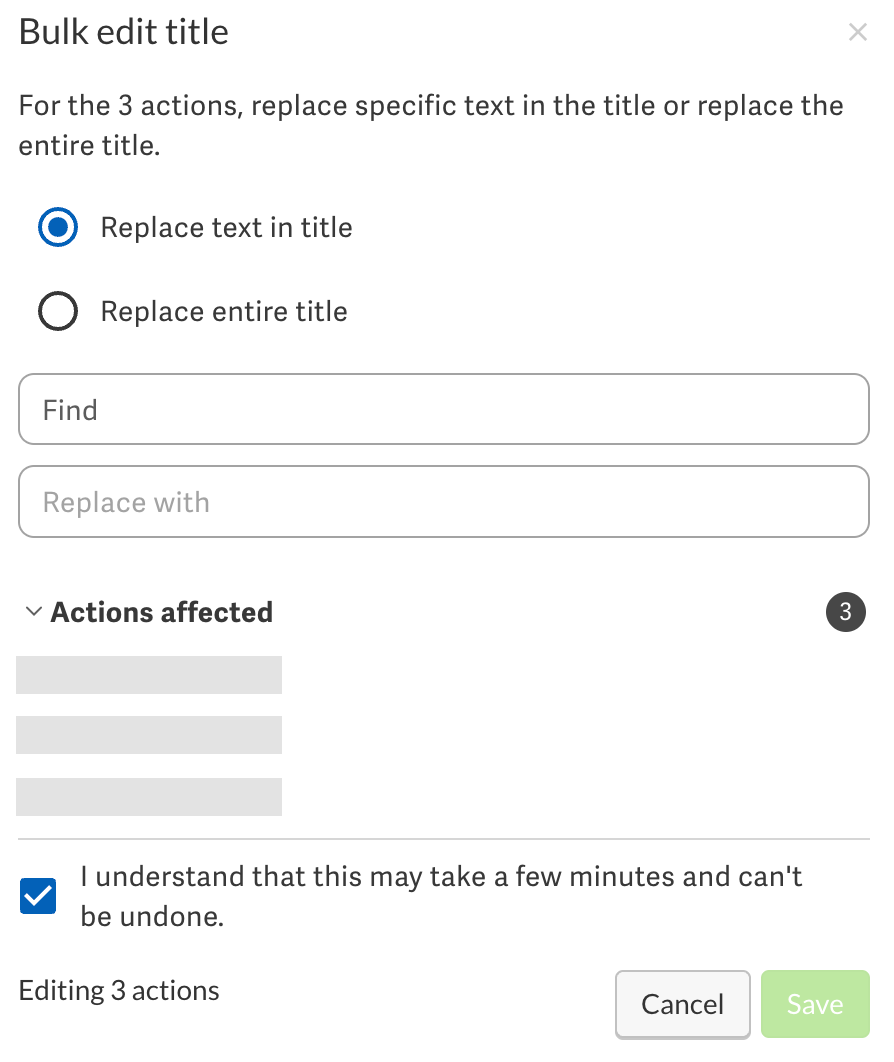Uncheck the I understand confirmation checkbox

pos(38,896)
